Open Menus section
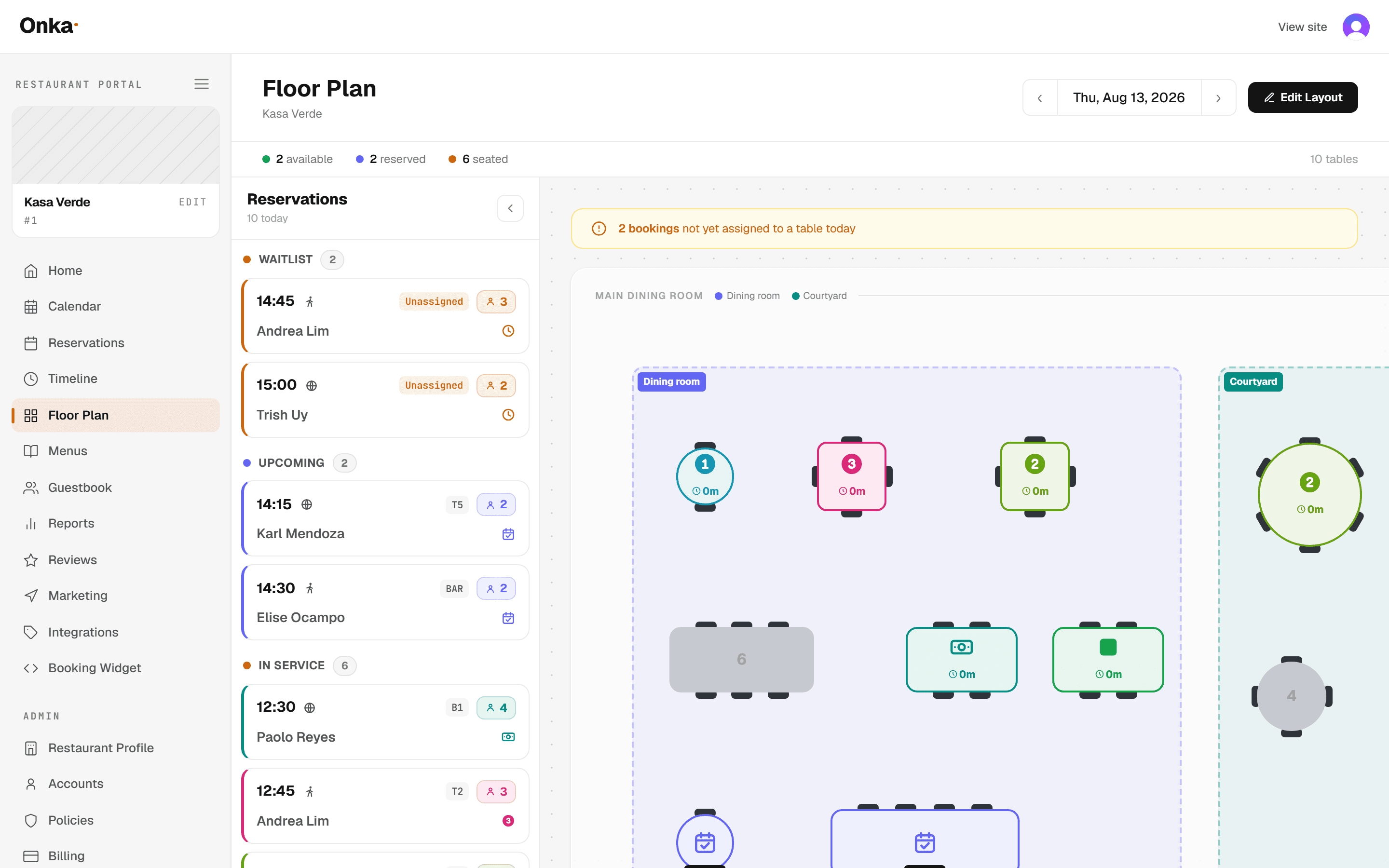The height and width of the screenshot is (868, 1389). [116, 451]
